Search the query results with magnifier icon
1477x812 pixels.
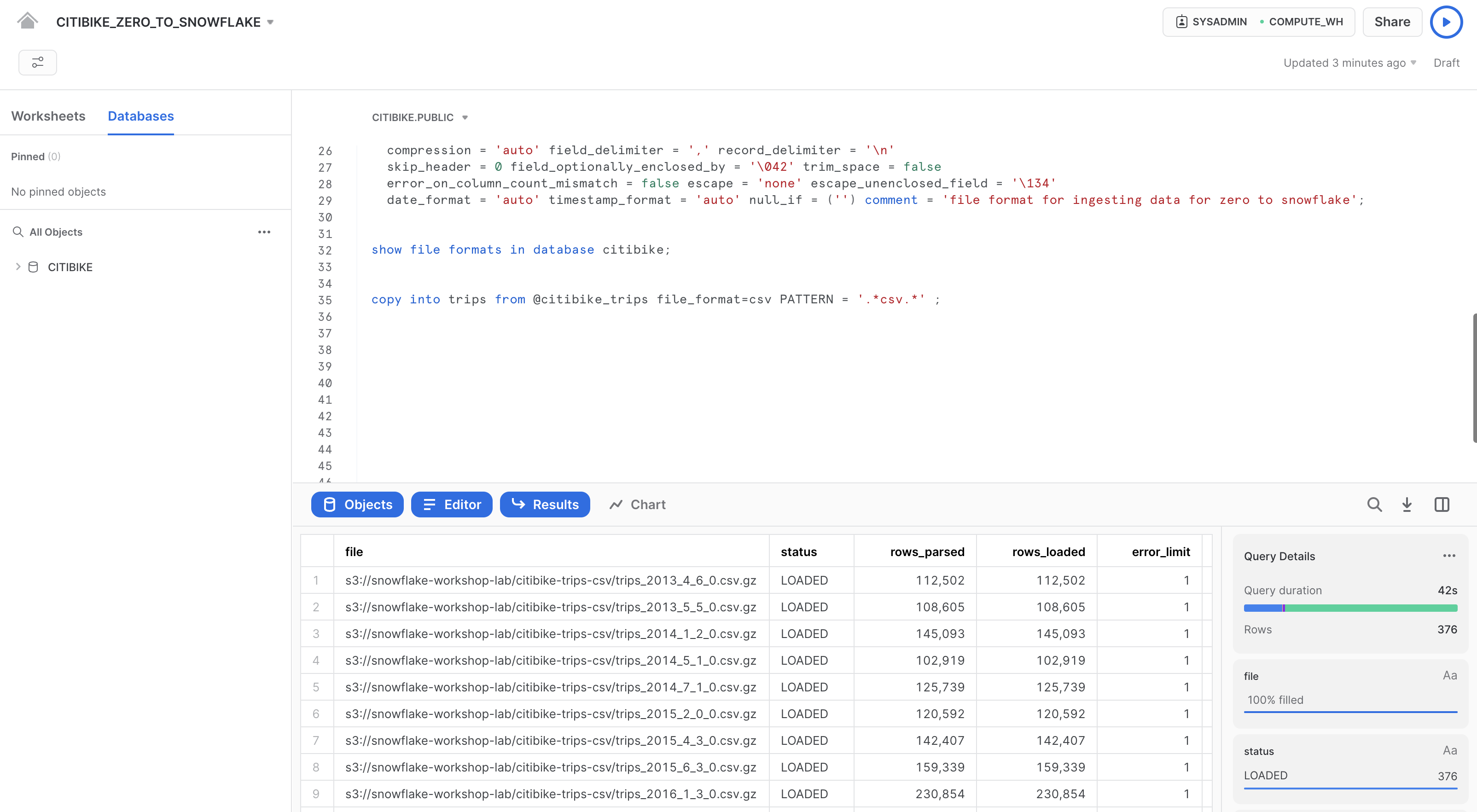pyautogui.click(x=1374, y=505)
